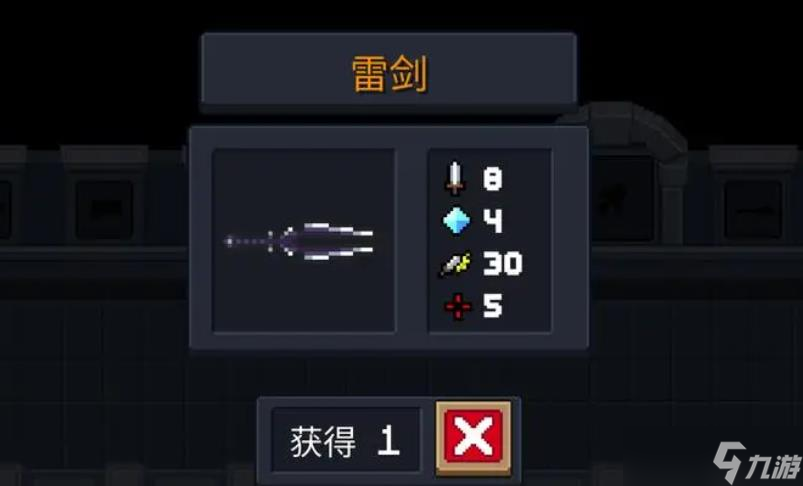The image size is (803, 486).
Task: Click the energy cost value 4
Action: click(x=493, y=221)
